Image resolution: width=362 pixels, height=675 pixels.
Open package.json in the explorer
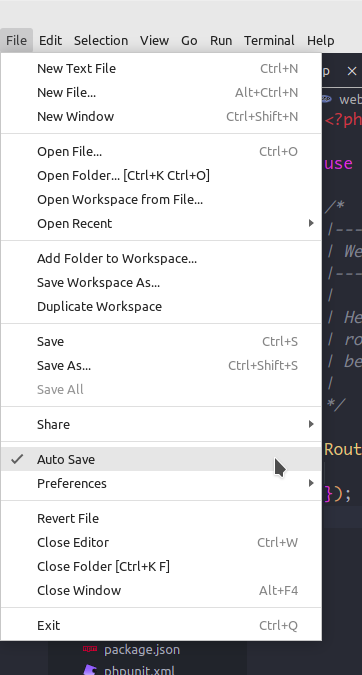(142, 649)
